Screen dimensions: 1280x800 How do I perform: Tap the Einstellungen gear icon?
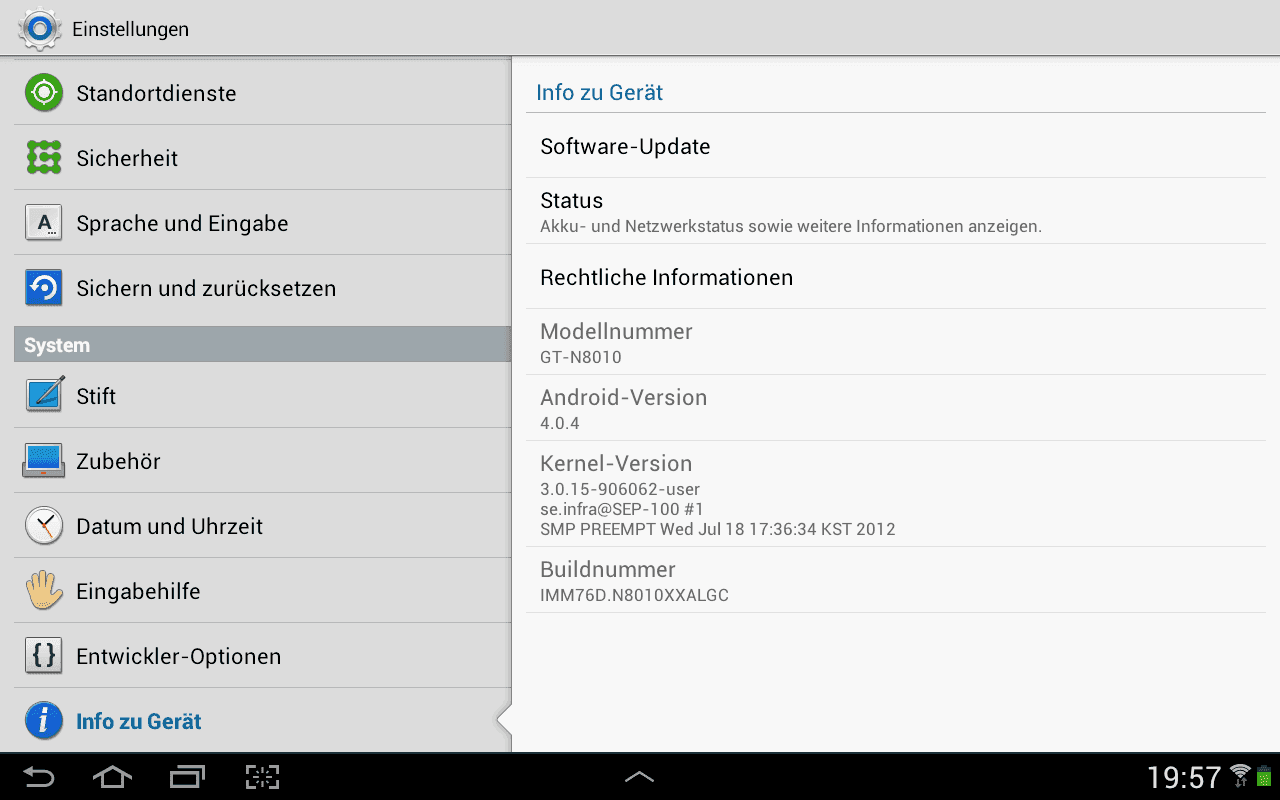coord(39,29)
